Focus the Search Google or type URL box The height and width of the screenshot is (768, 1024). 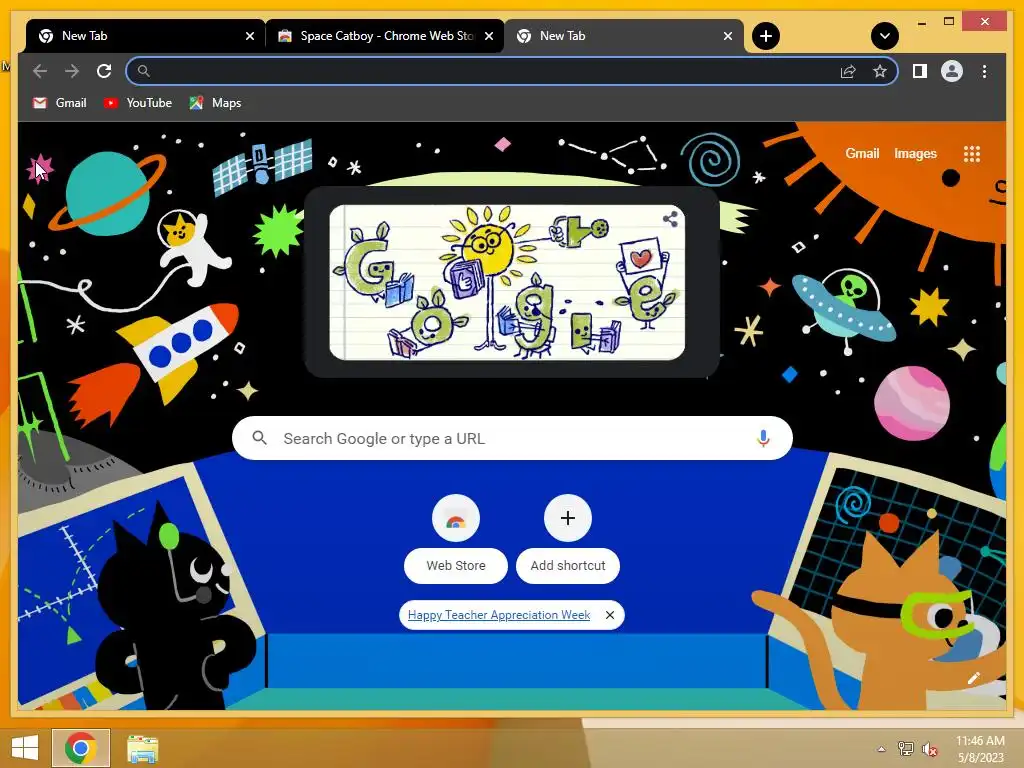[512, 438]
